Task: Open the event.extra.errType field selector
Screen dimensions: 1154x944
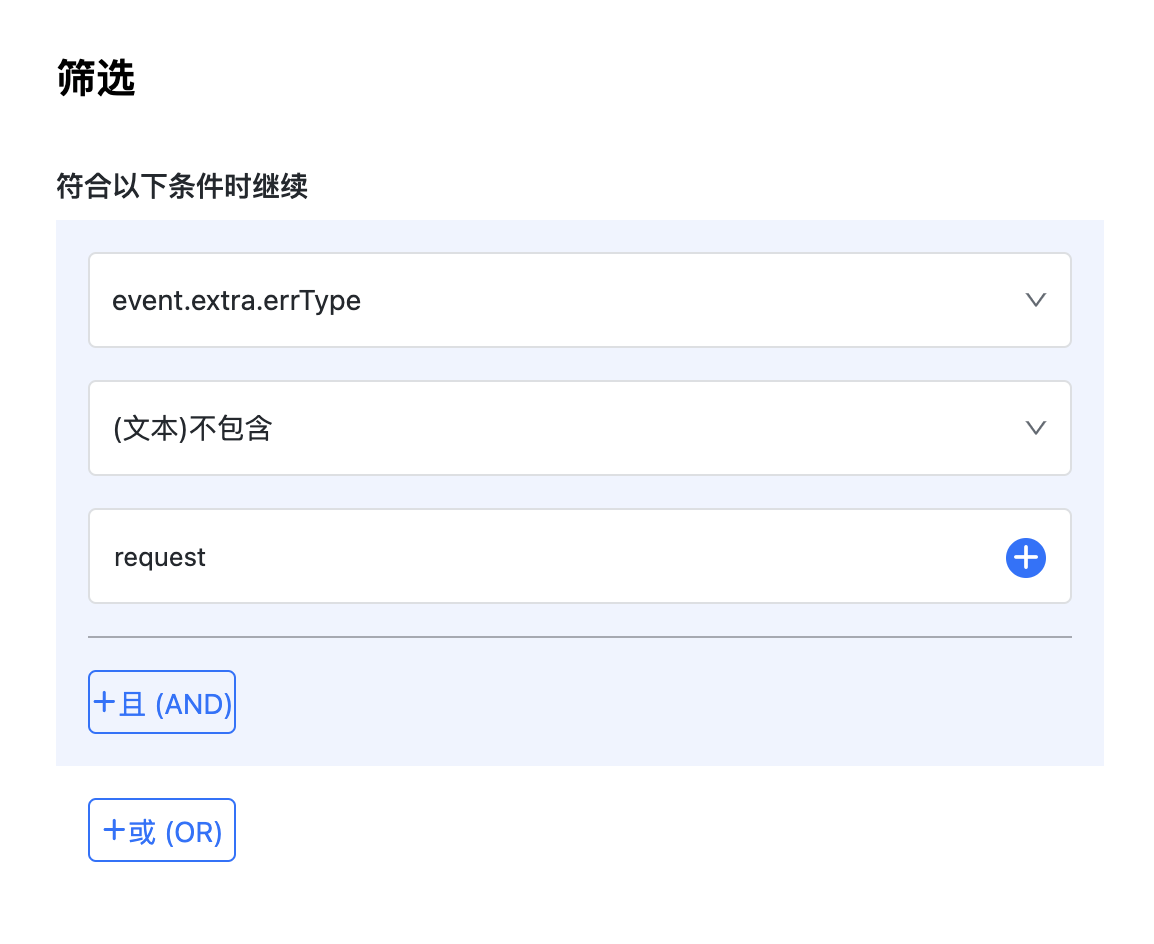Action: point(579,300)
